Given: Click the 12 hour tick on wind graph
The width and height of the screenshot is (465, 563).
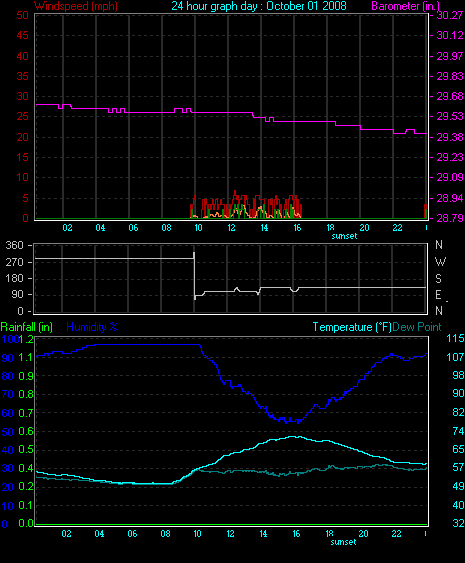Looking at the screenshot, I should click(x=231, y=228).
